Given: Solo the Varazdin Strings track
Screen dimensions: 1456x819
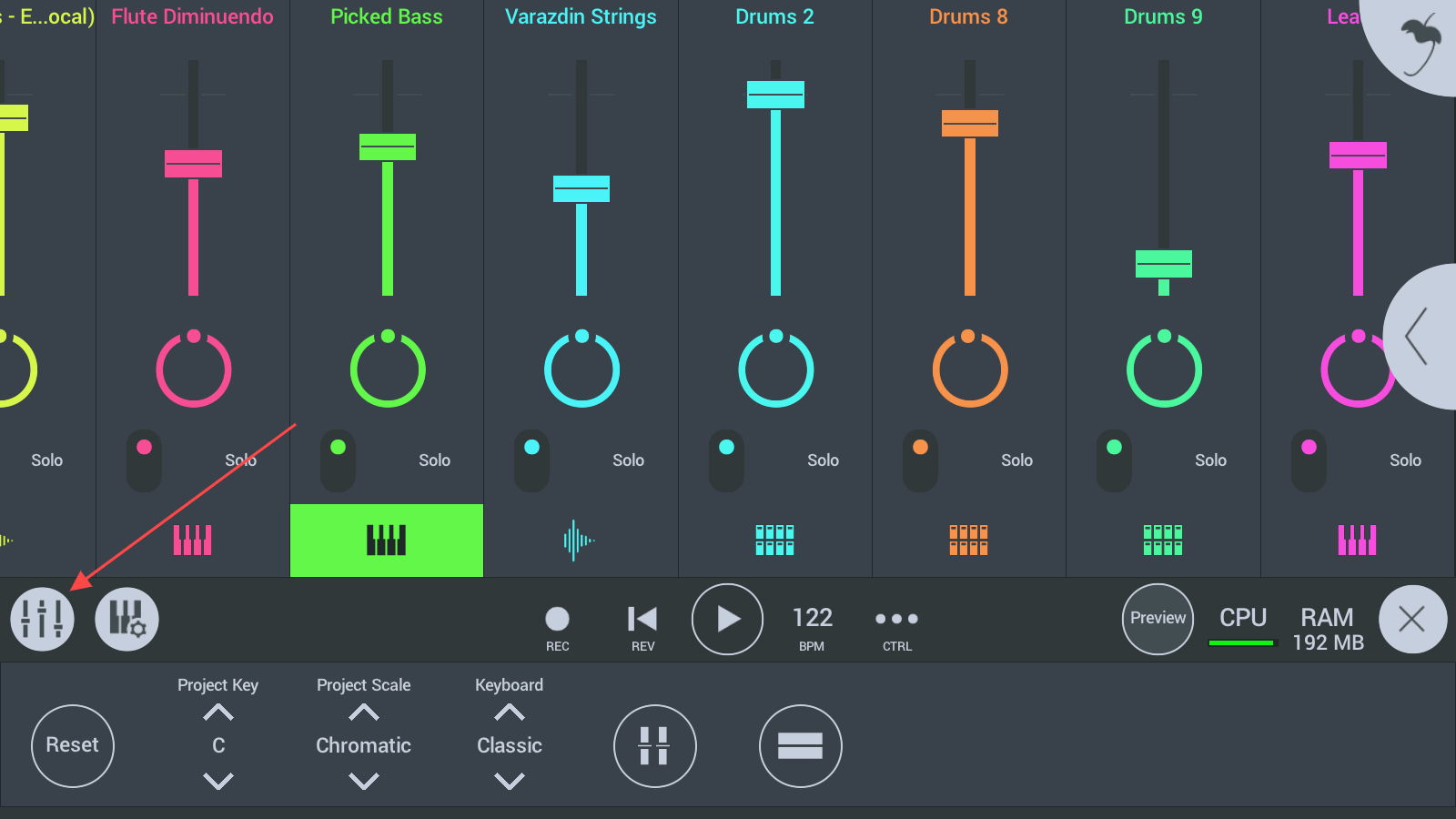Looking at the screenshot, I should (x=628, y=460).
